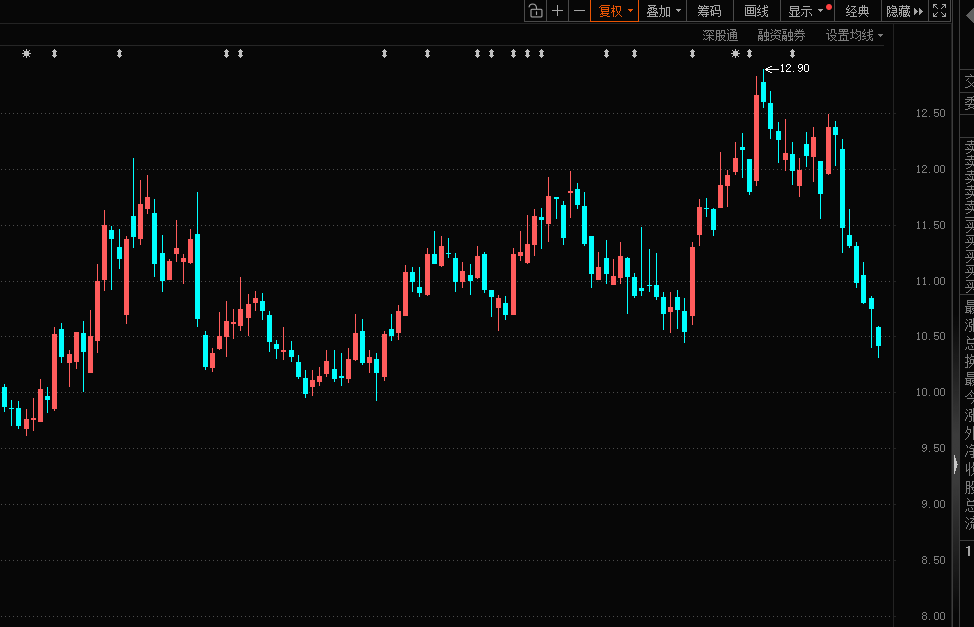Viewport: 974px width, 627px height.
Task: Toggle 画线 drawing tools mode
Action: tap(756, 11)
